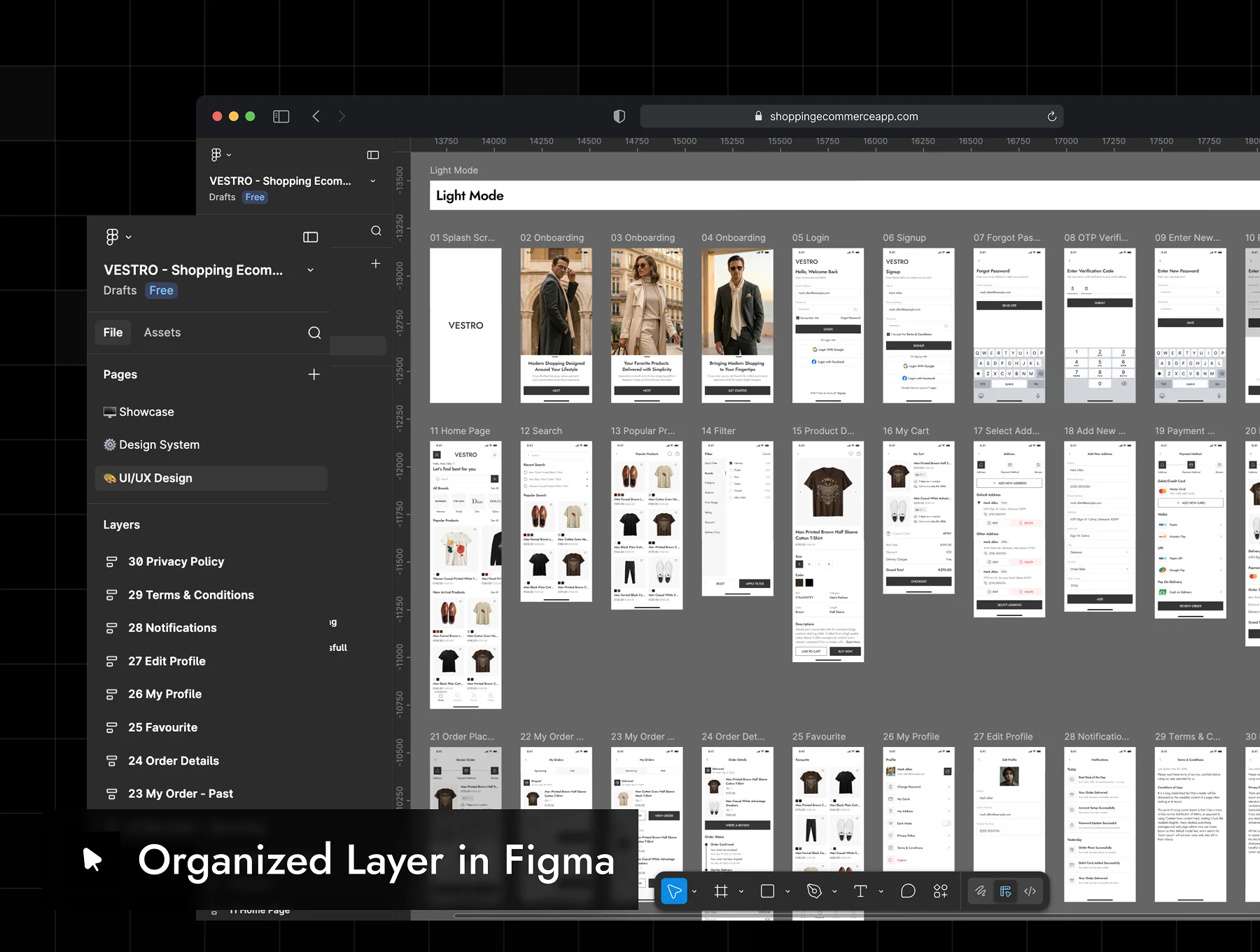The width and height of the screenshot is (1260, 952).
Task: Select the Pen tool
Action: [814, 891]
